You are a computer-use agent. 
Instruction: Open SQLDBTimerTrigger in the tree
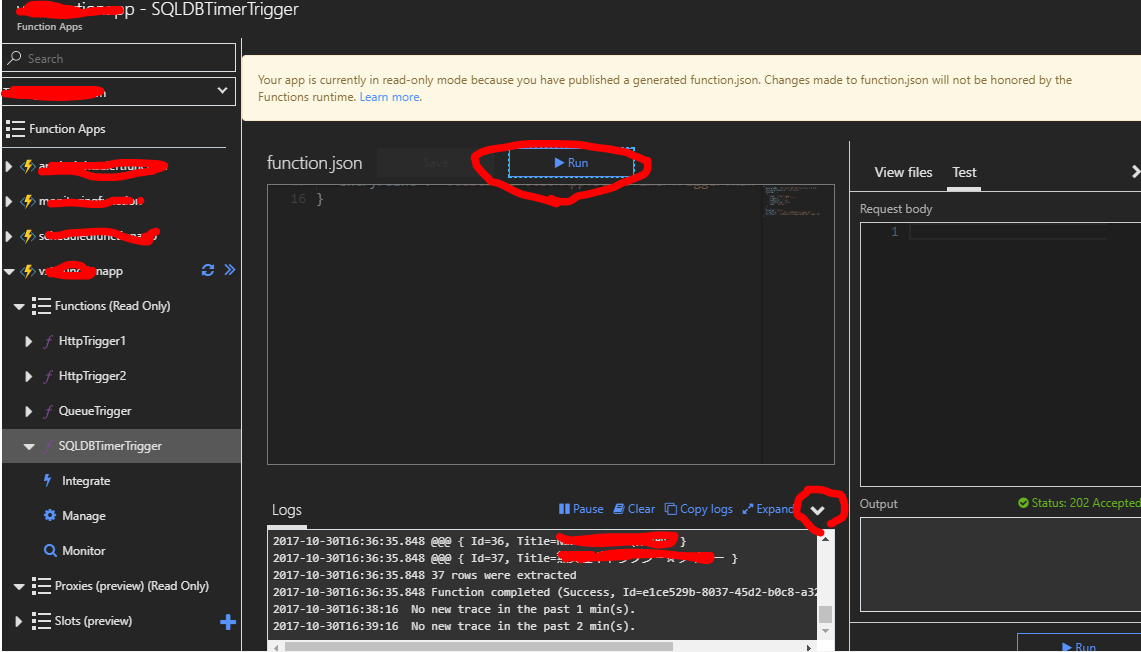[111, 445]
